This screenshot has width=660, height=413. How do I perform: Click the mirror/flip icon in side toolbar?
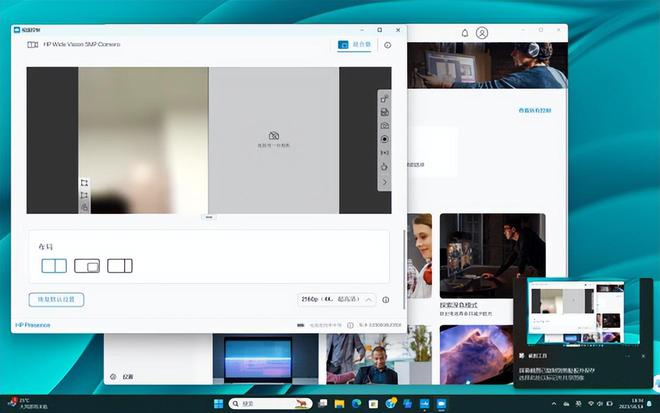coord(384,153)
